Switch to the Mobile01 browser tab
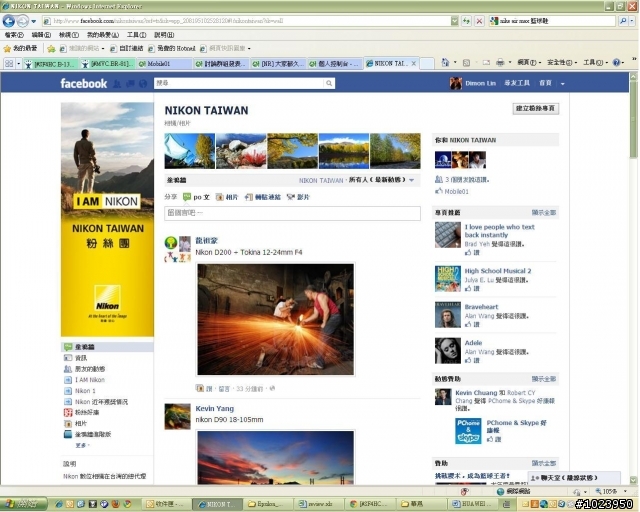640x512 pixels. 164,64
